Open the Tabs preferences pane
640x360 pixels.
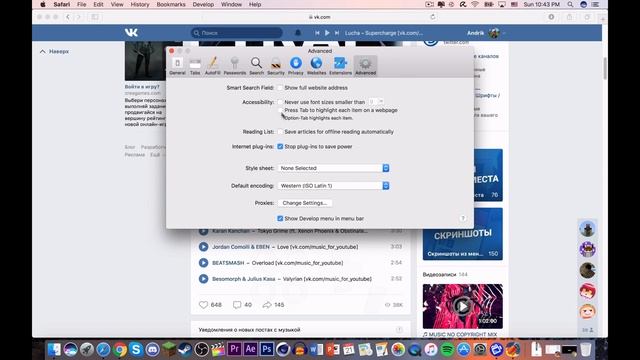pos(195,66)
